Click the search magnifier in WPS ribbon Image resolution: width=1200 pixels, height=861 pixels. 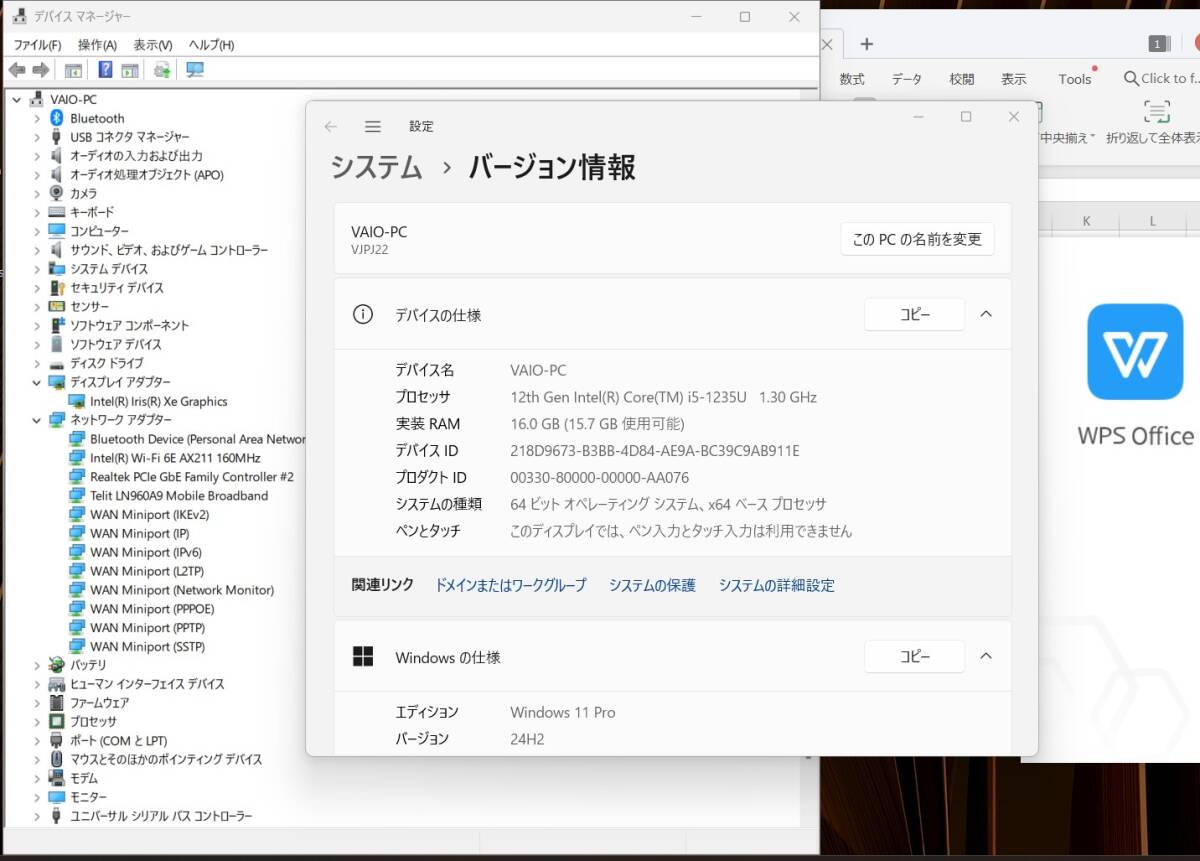(x=1131, y=78)
